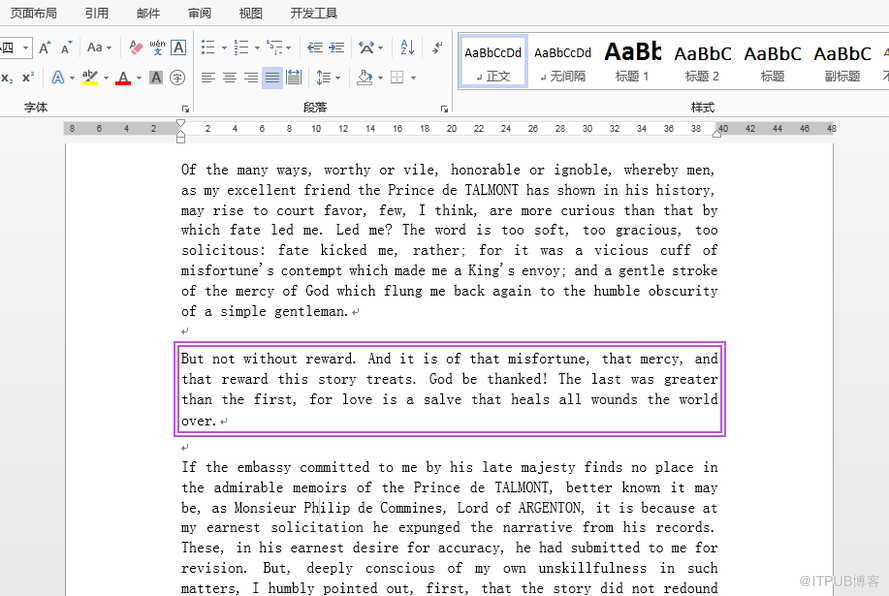Decrease paragraph indent
The image size is (889, 596).
[315, 48]
